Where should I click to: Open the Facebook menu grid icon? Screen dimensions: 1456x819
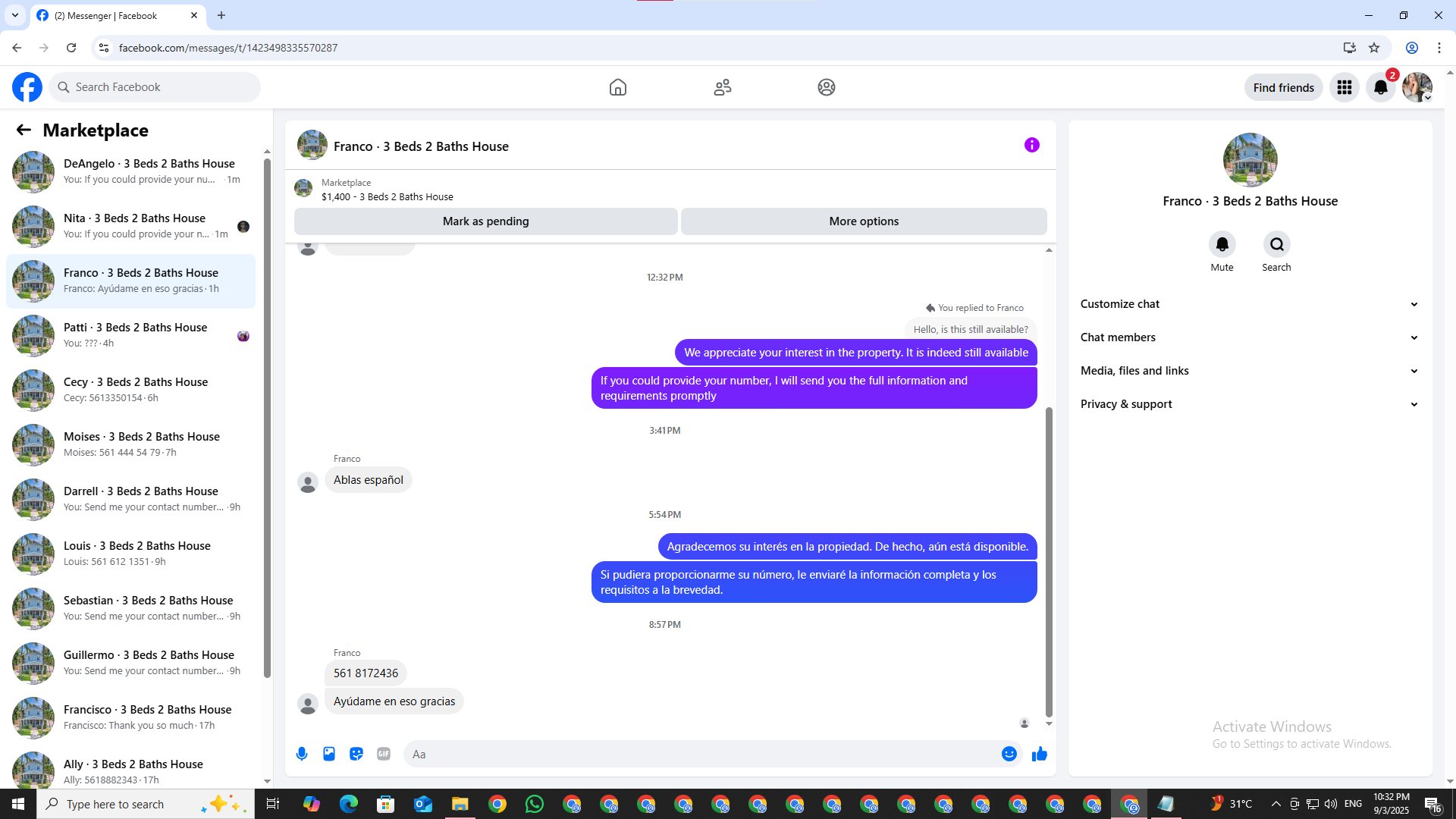pos(1345,87)
